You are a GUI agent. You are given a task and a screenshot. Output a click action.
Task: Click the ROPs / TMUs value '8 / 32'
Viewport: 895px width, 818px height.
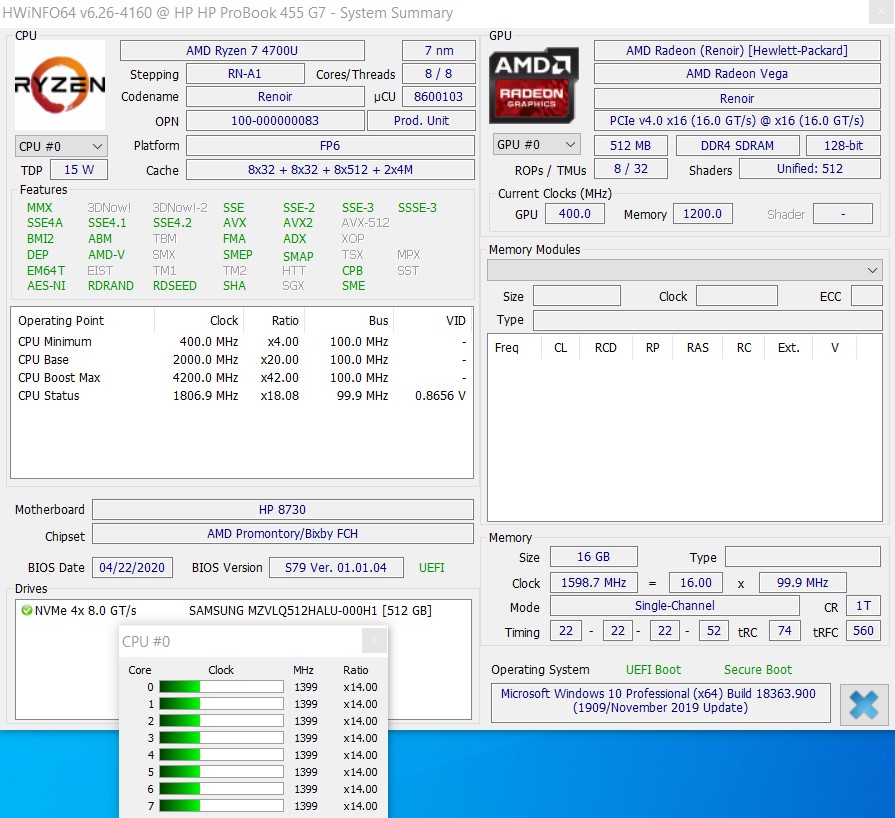pyautogui.click(x=630, y=168)
